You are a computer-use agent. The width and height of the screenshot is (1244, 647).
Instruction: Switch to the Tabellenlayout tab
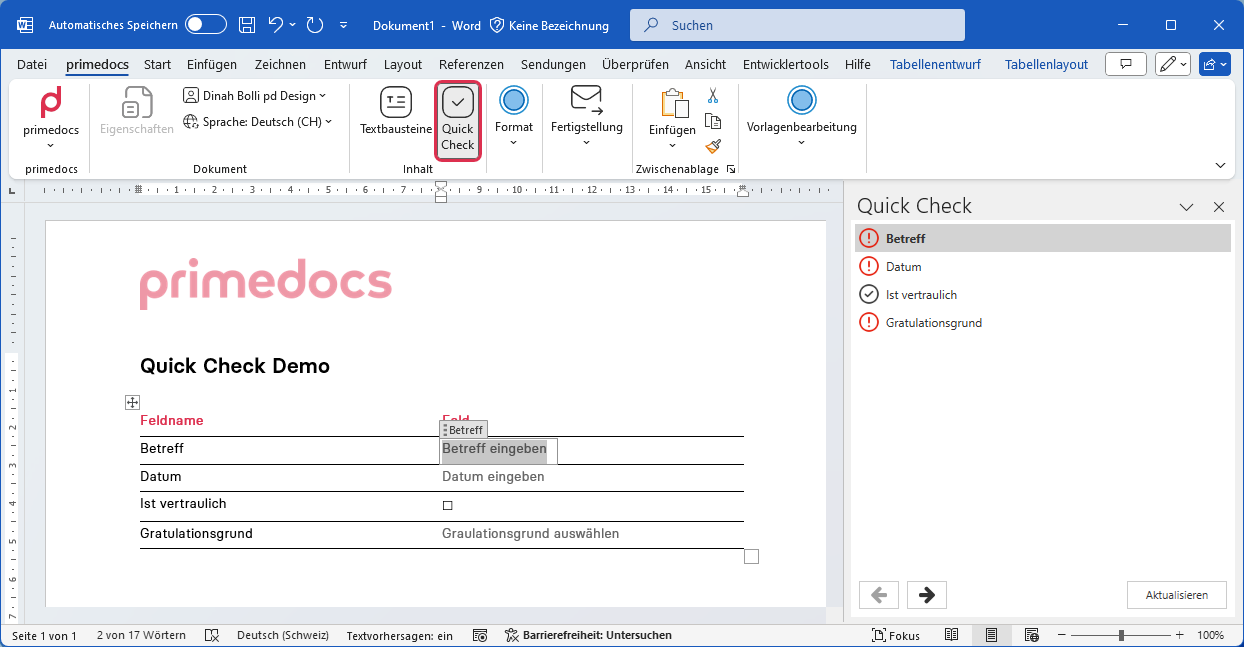1046,64
